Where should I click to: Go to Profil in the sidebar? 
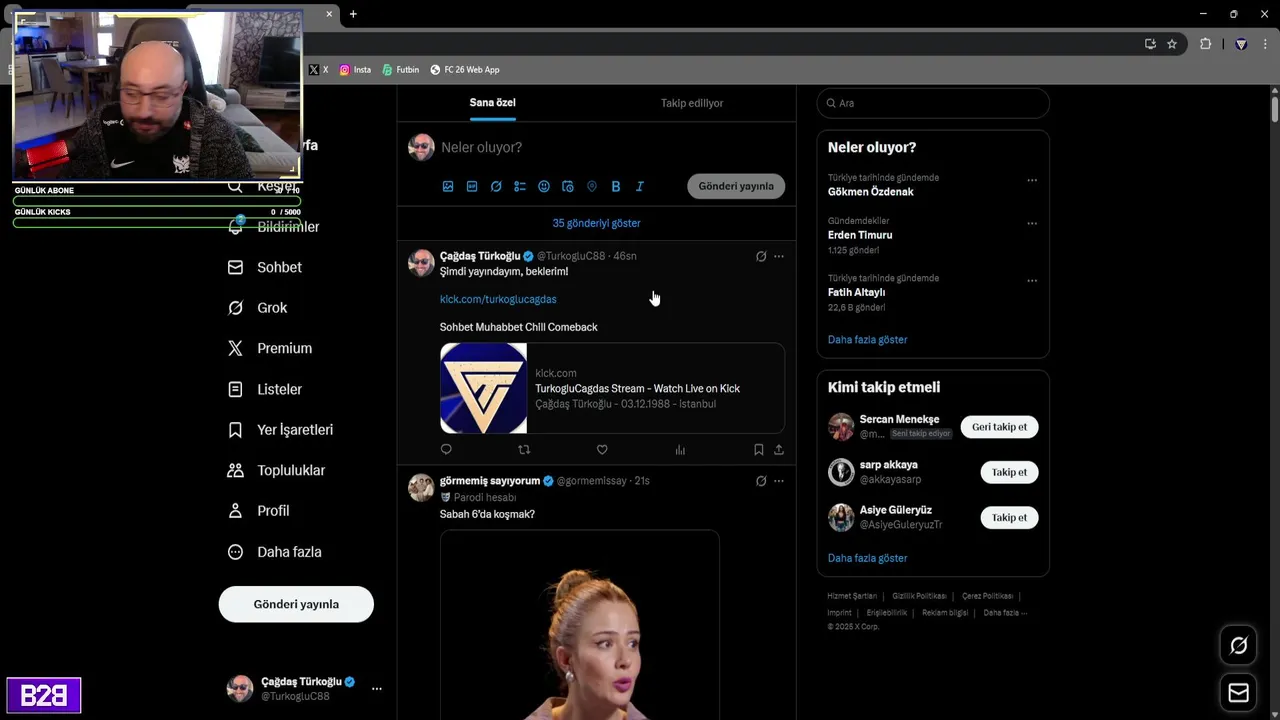(259, 511)
